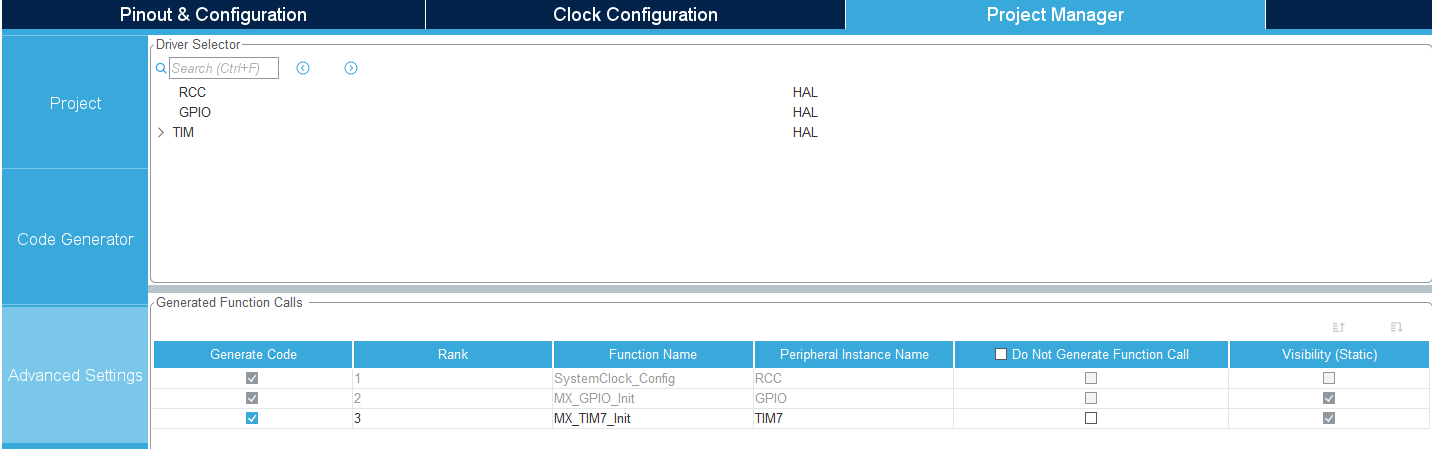Click HAL driver value for TIM
This screenshot has width=1432, height=449.
[805, 132]
